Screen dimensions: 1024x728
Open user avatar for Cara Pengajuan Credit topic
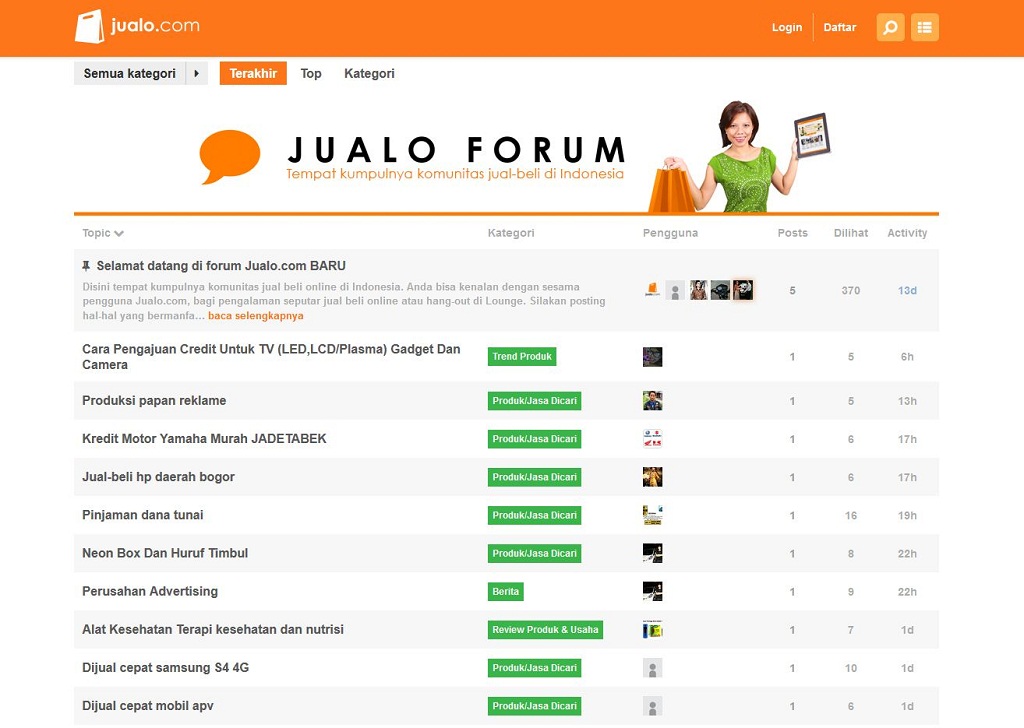tap(652, 356)
